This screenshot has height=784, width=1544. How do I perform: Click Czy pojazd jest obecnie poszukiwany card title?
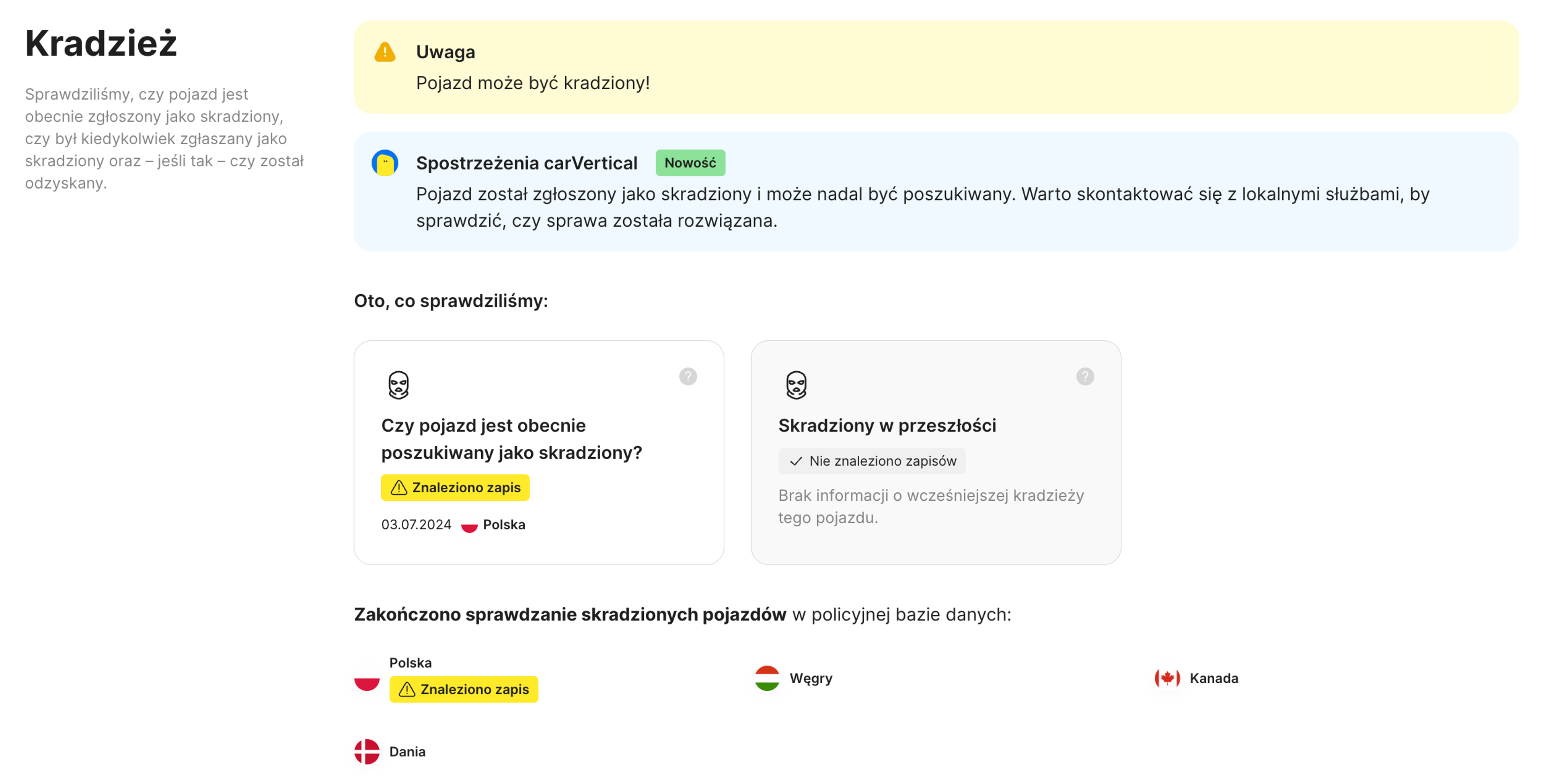click(511, 439)
